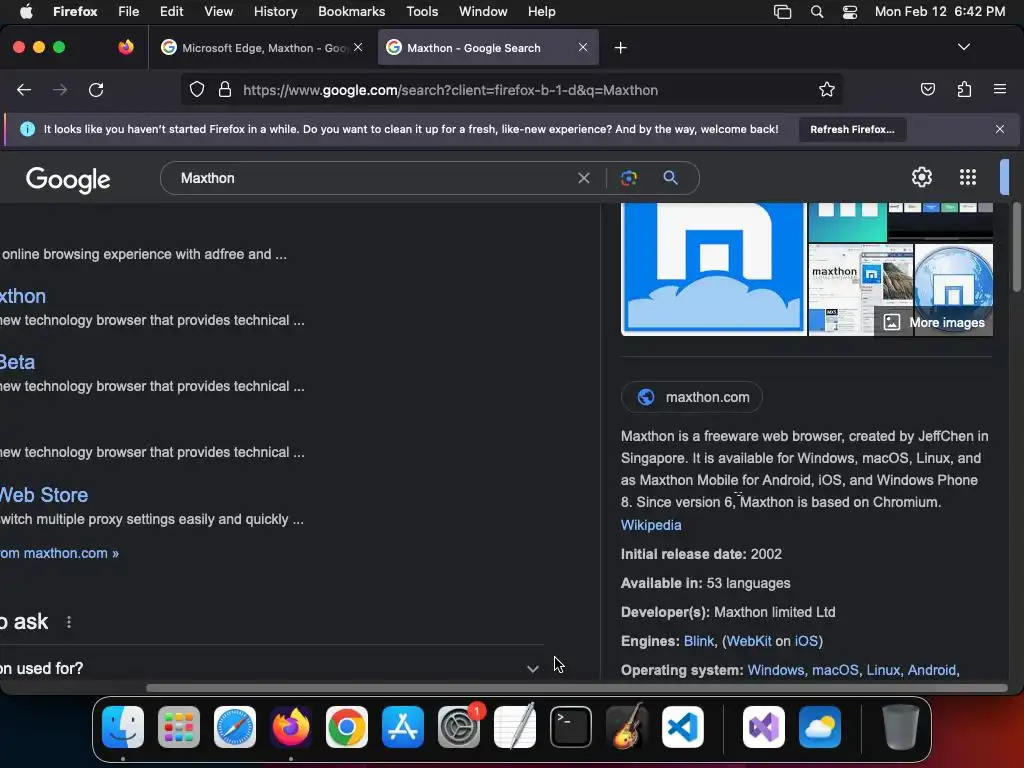Open a new tab with the plus button
1024x768 pixels.
[620, 48]
